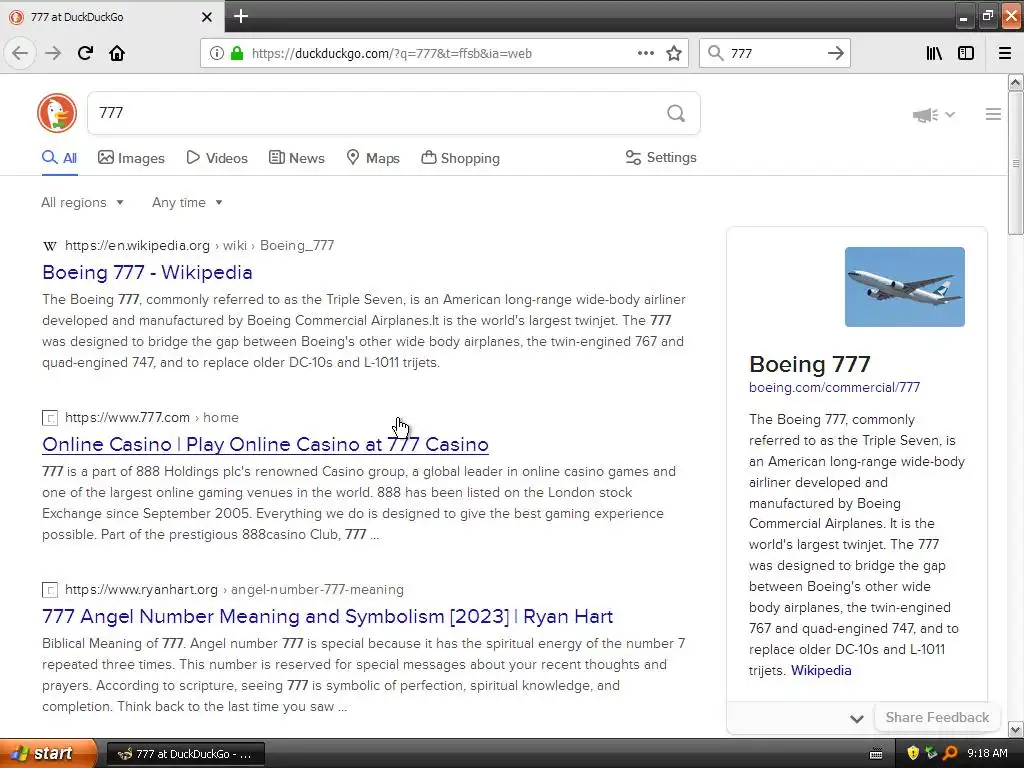
Task: Run search with magnifier in DuckDuckGo box
Action: [x=676, y=114]
